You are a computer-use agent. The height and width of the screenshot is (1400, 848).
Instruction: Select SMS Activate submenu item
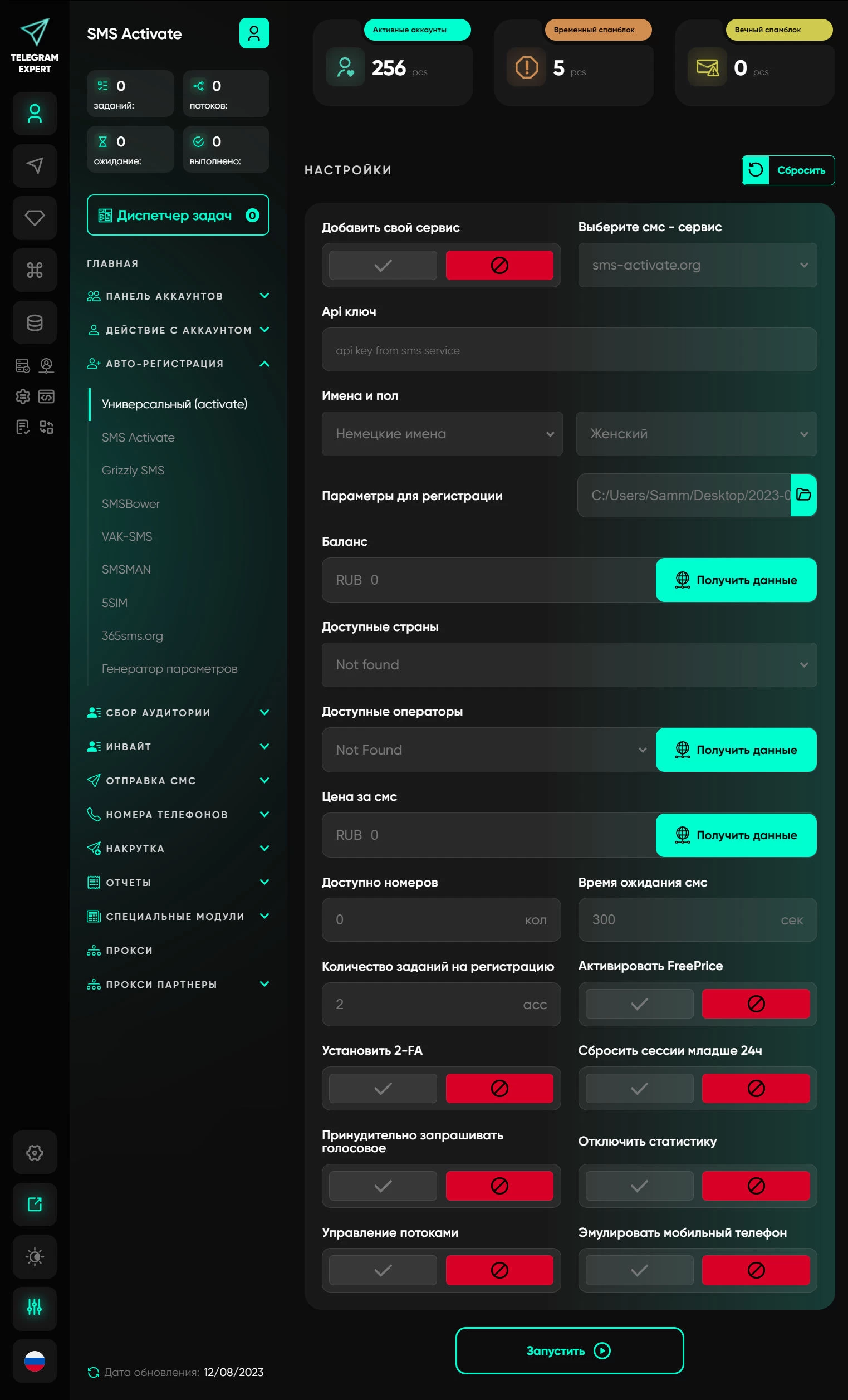tap(138, 438)
